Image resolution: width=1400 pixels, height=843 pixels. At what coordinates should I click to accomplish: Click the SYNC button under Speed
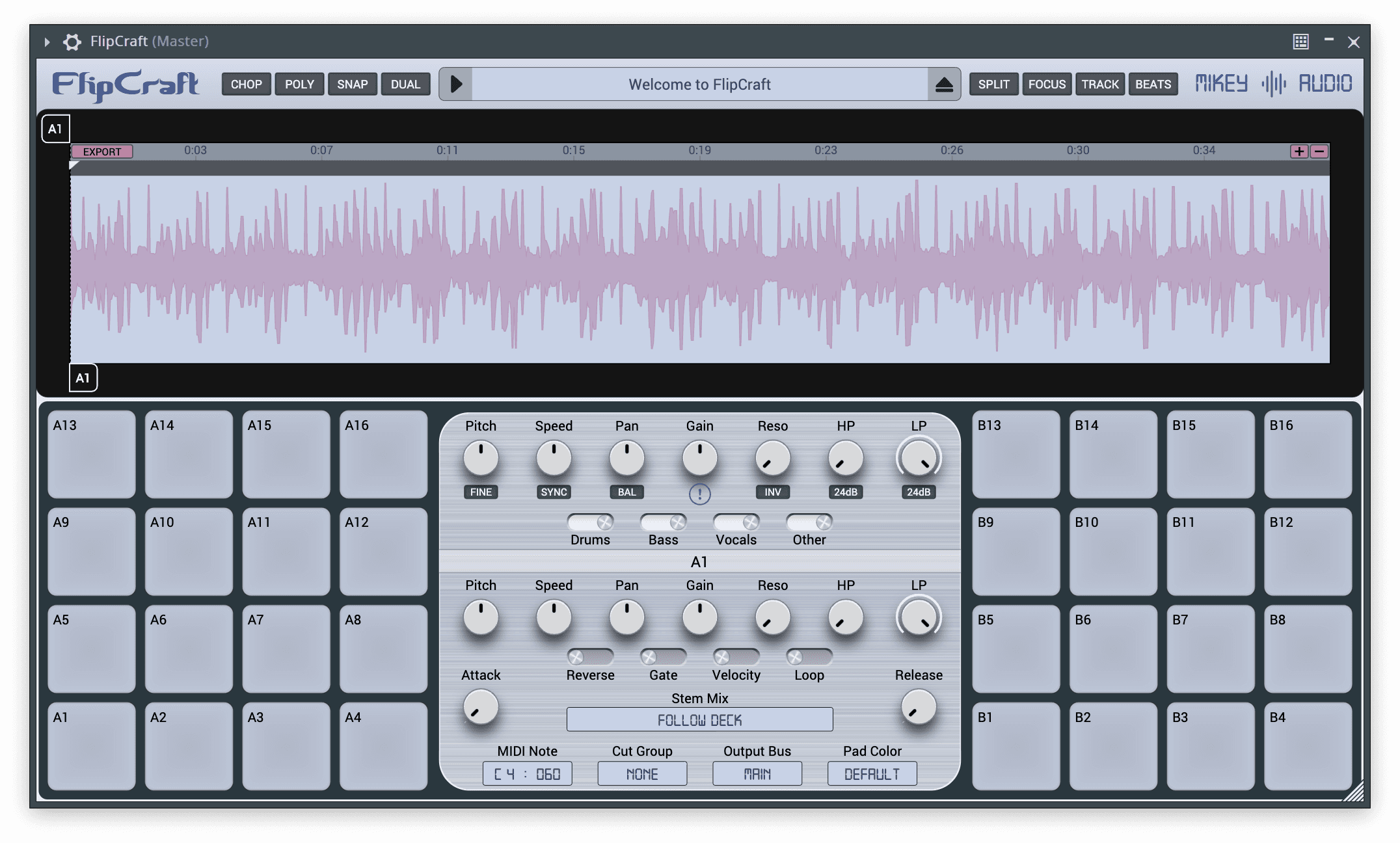[554, 492]
